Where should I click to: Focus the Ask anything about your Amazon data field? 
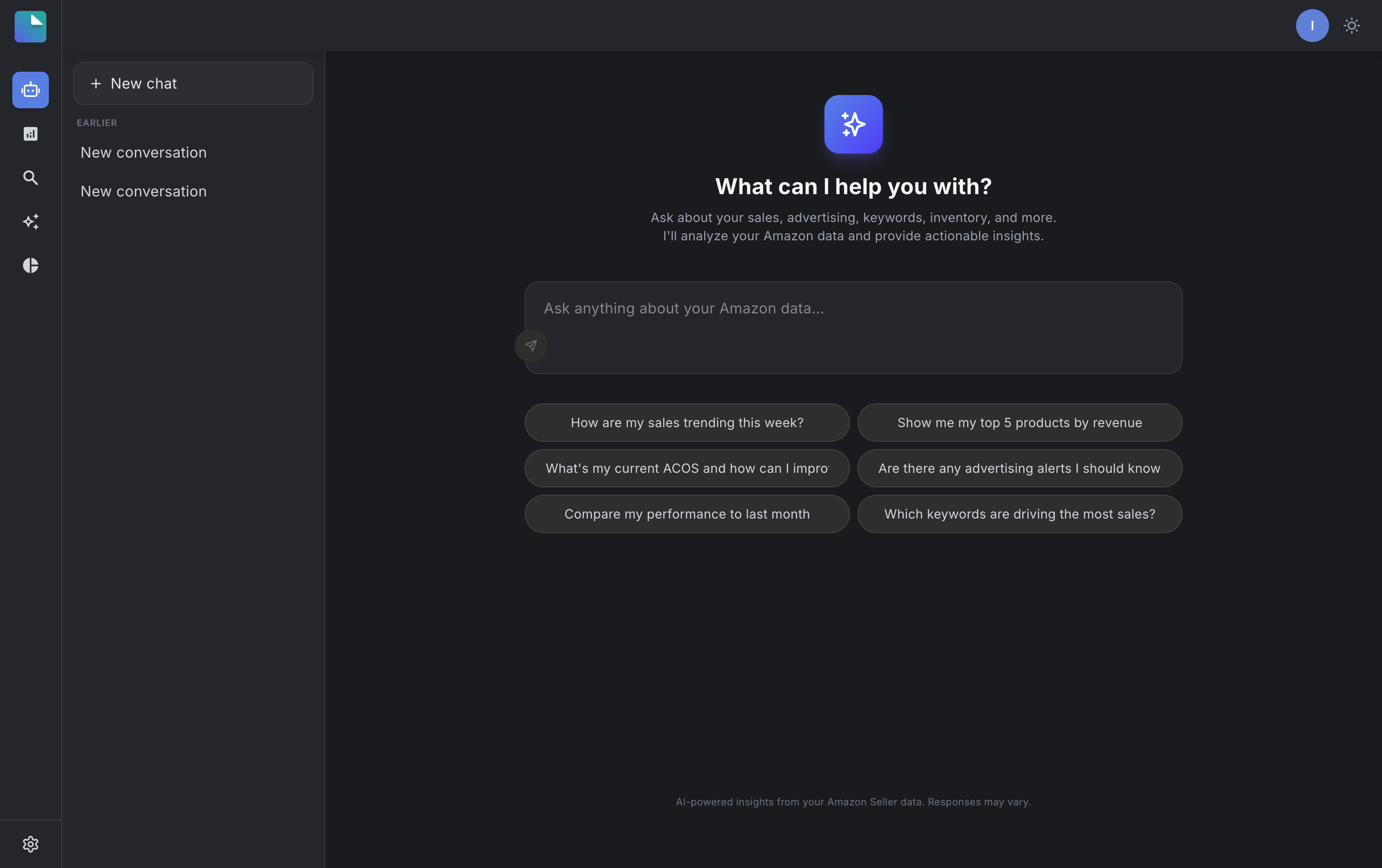pos(853,328)
